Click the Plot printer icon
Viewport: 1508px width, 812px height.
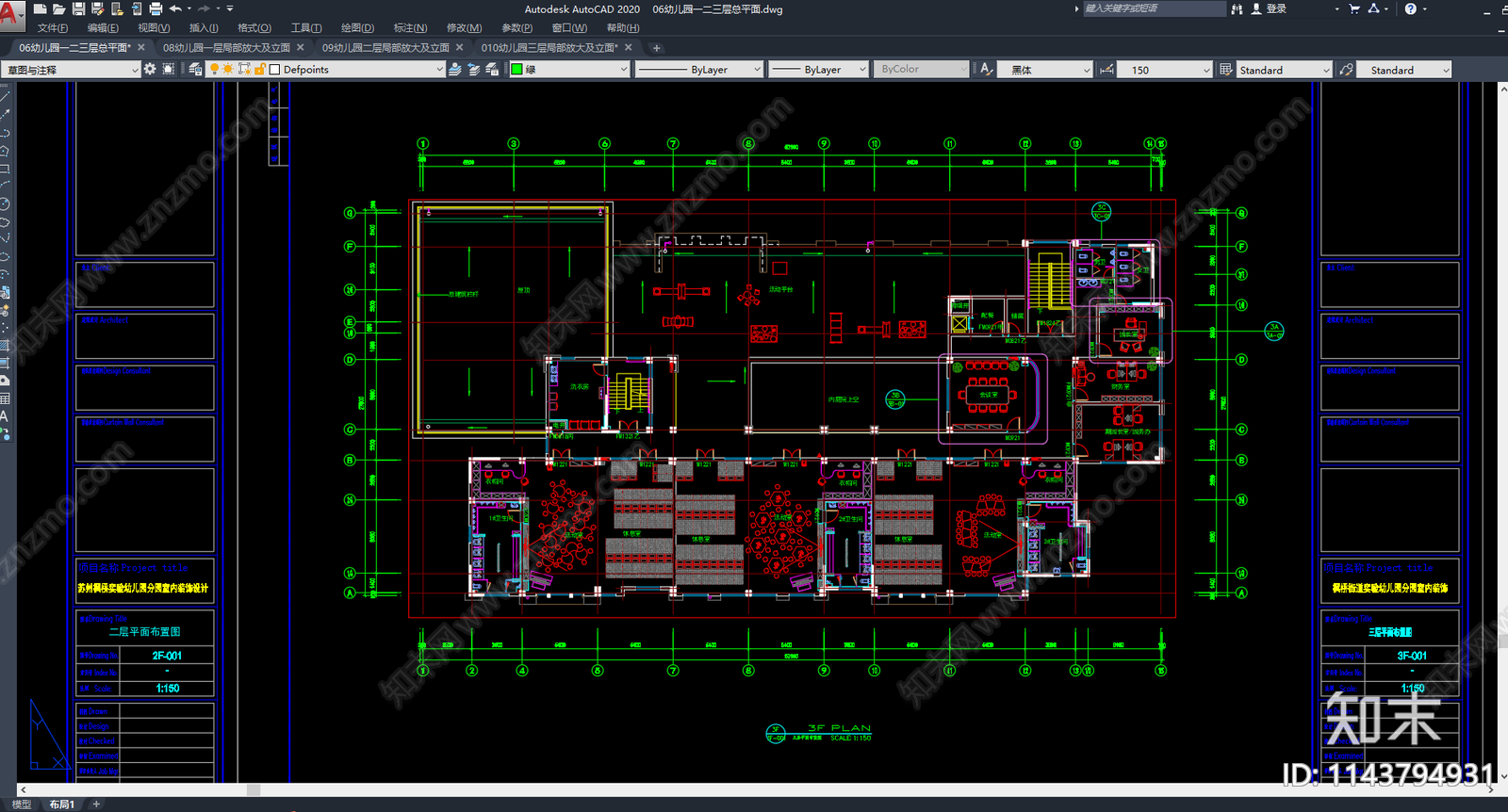(156, 8)
